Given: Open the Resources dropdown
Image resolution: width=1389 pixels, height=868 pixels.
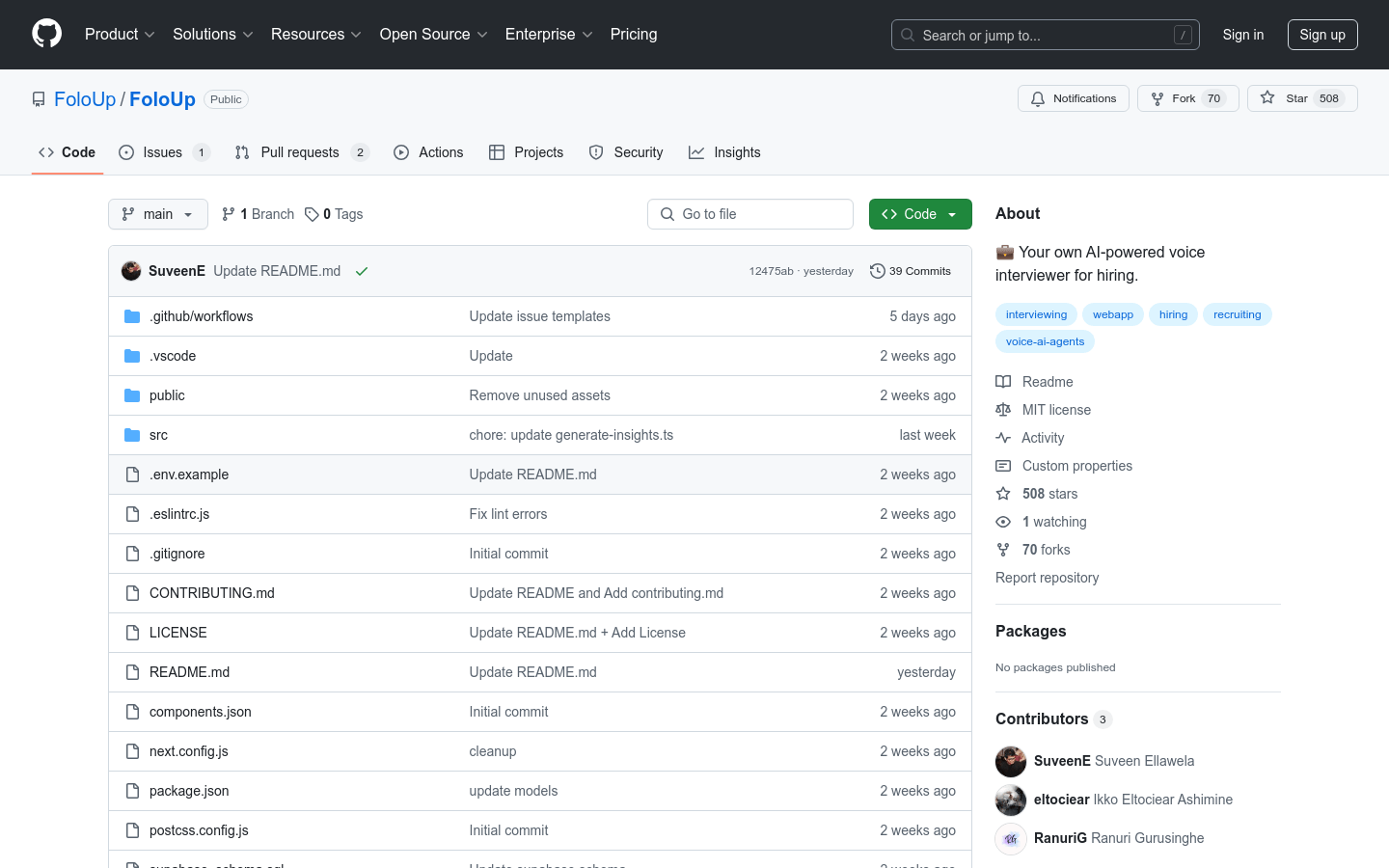Looking at the screenshot, I should 316,34.
